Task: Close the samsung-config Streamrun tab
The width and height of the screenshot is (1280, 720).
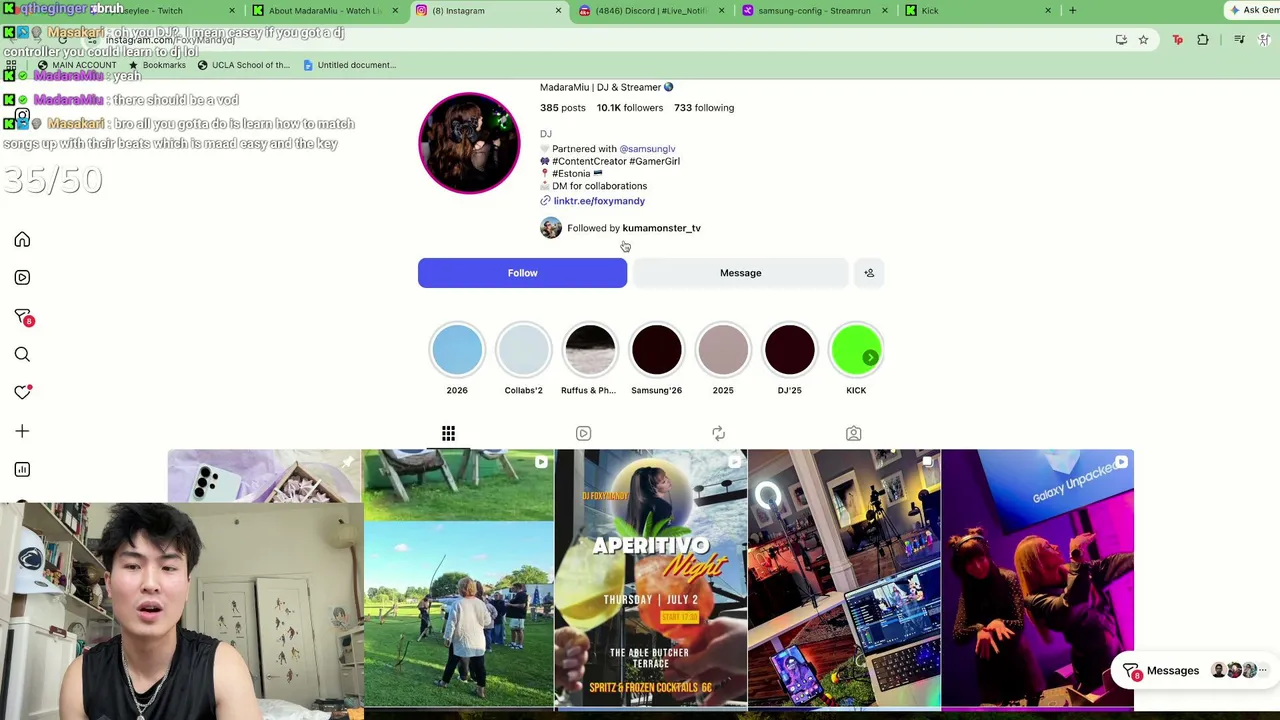Action: pos(884,11)
